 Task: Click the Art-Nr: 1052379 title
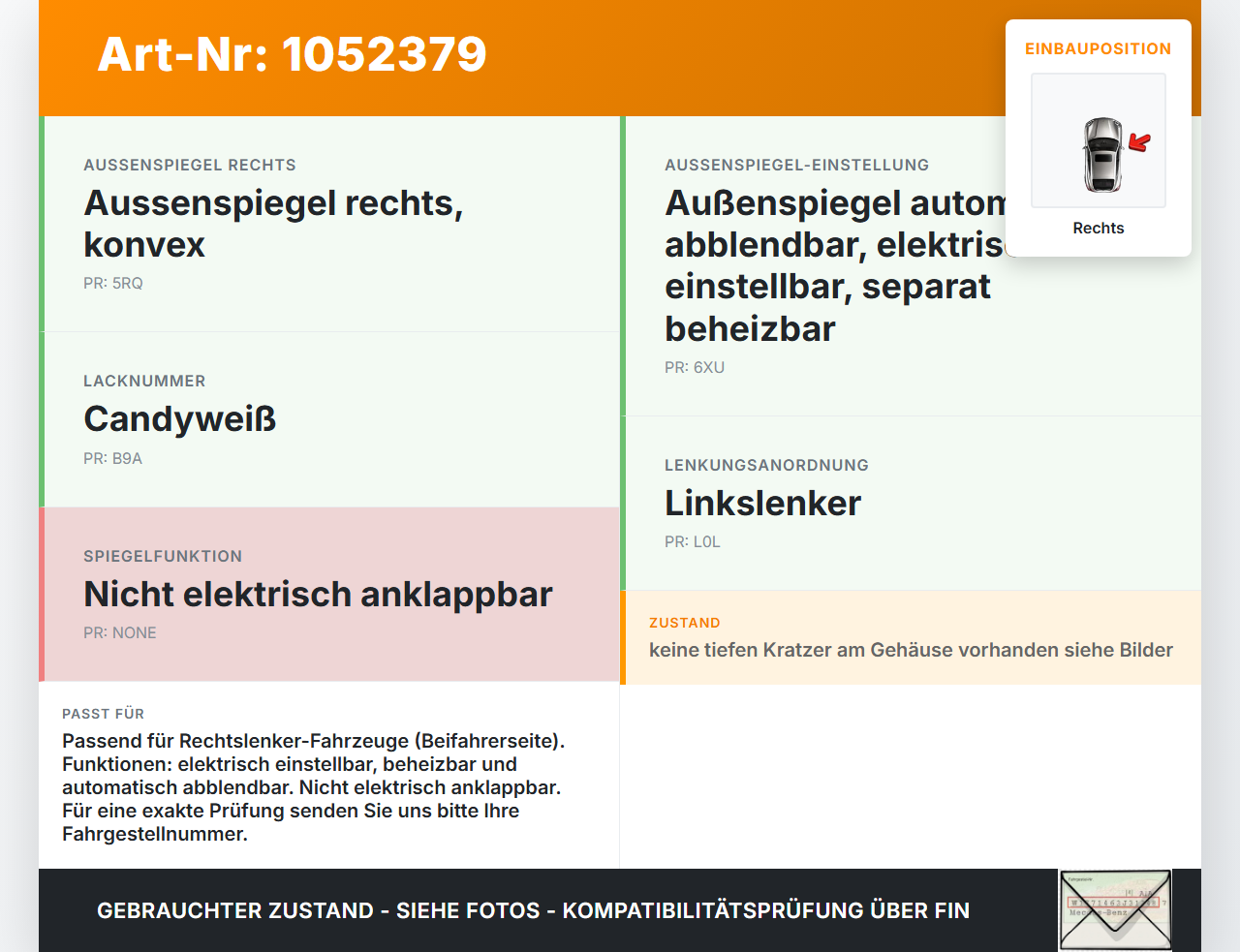293,54
